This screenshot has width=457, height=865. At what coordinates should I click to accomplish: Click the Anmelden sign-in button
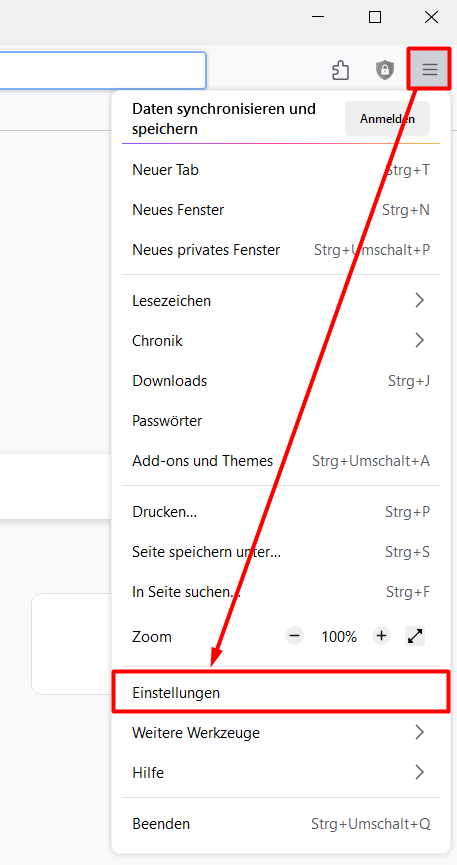point(387,119)
